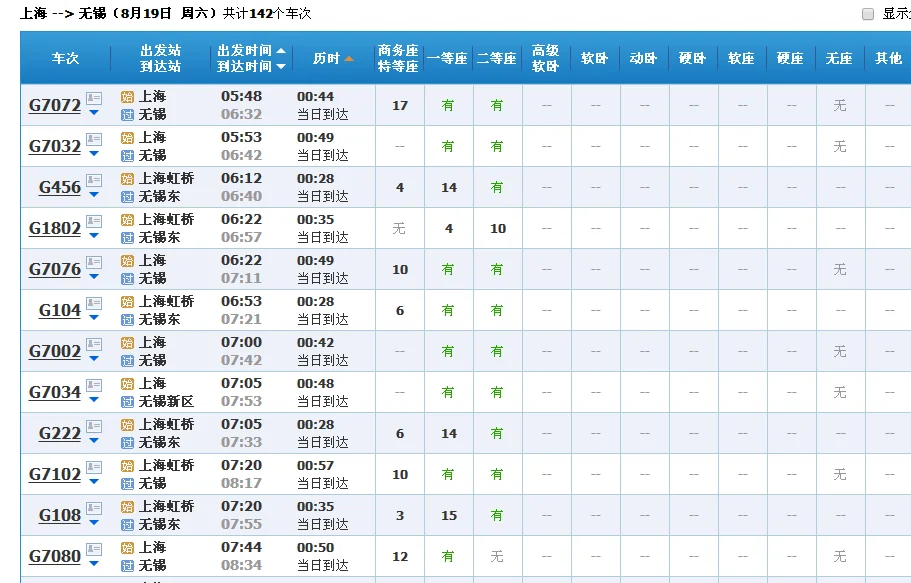Click the orange 始 origin badge for G7072

pyautogui.click(x=127, y=97)
